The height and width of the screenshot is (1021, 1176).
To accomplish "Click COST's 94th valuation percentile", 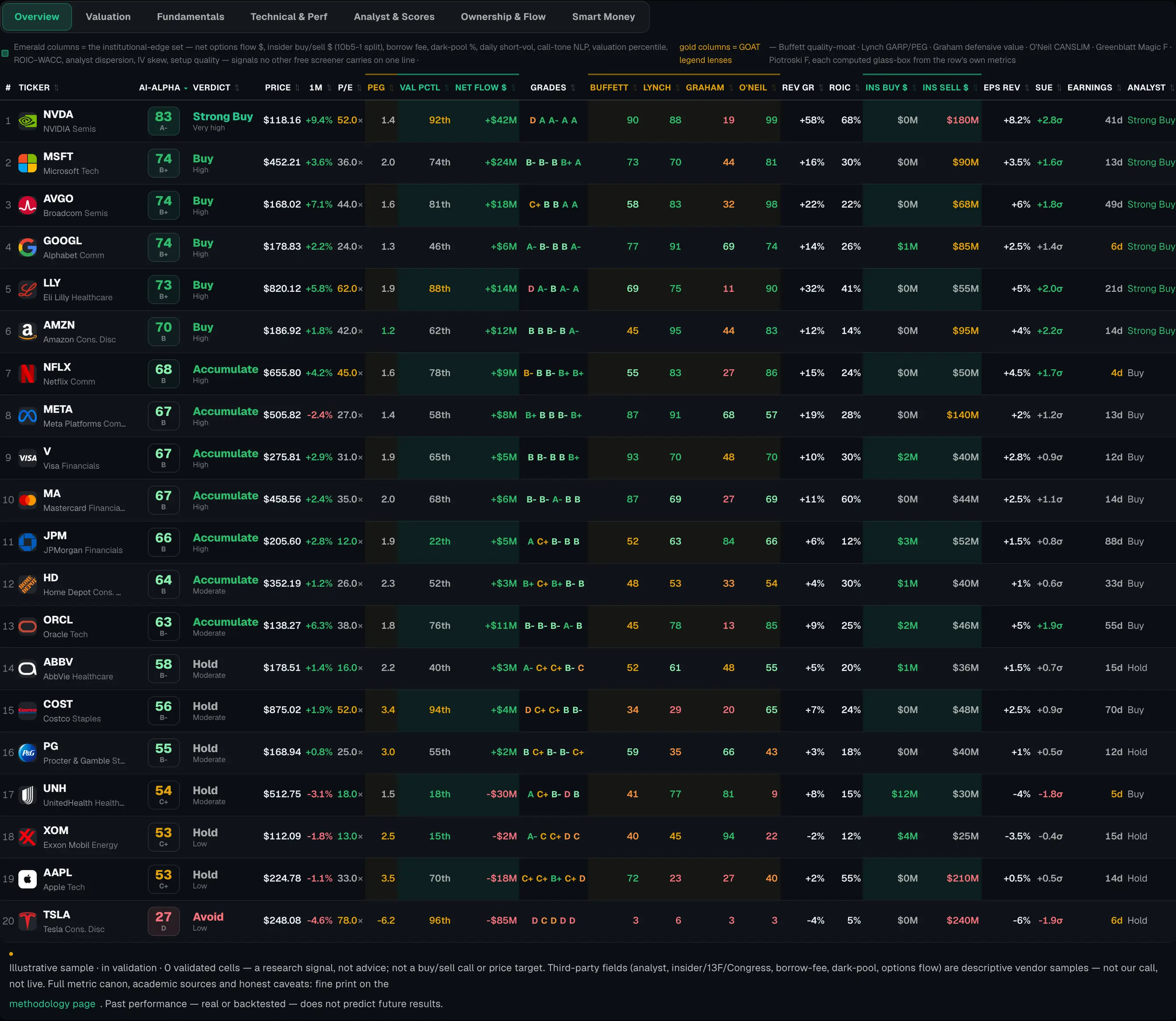I will pyautogui.click(x=439, y=710).
